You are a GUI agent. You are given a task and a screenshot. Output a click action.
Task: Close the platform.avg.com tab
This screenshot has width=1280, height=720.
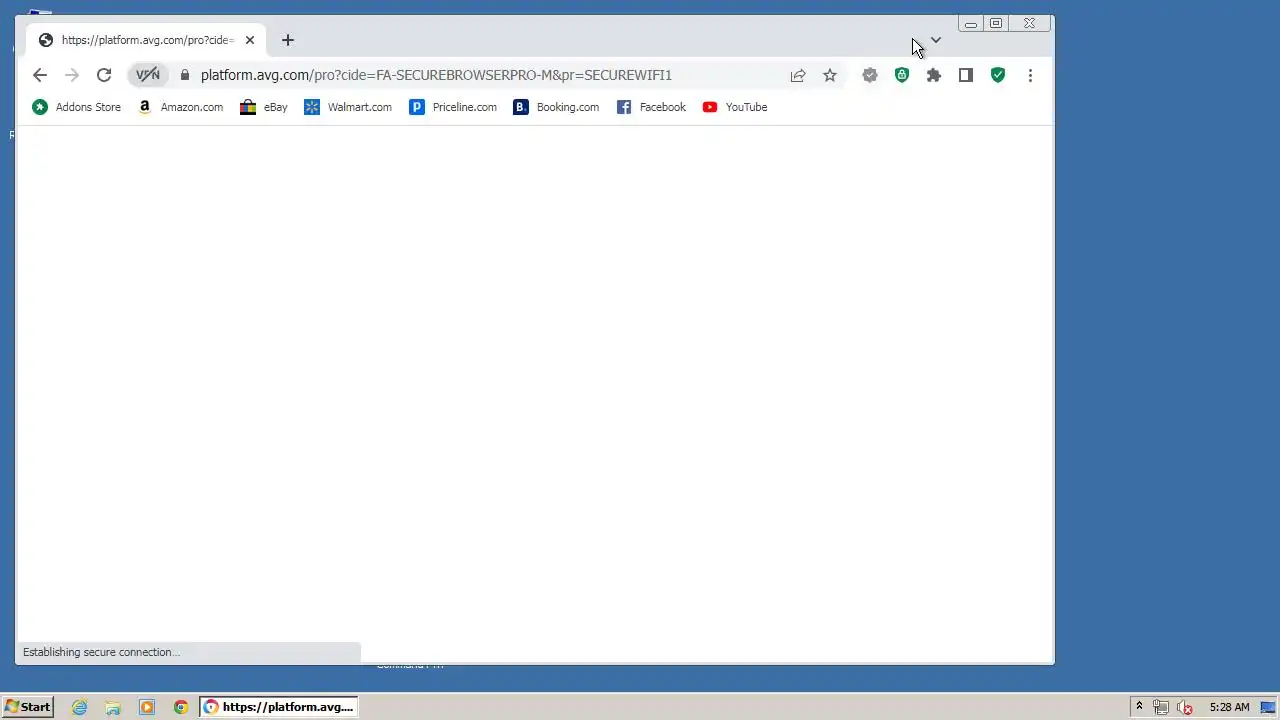[x=250, y=40]
